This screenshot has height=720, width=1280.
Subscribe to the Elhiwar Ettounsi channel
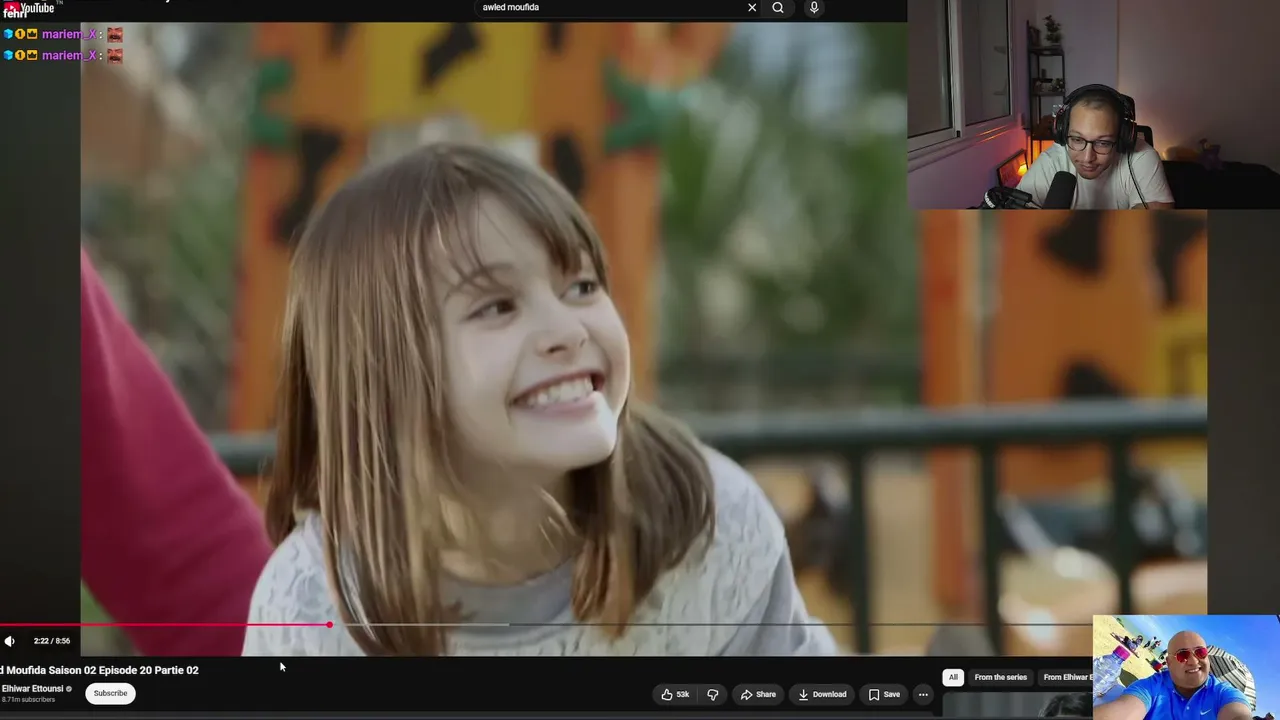tap(110, 693)
